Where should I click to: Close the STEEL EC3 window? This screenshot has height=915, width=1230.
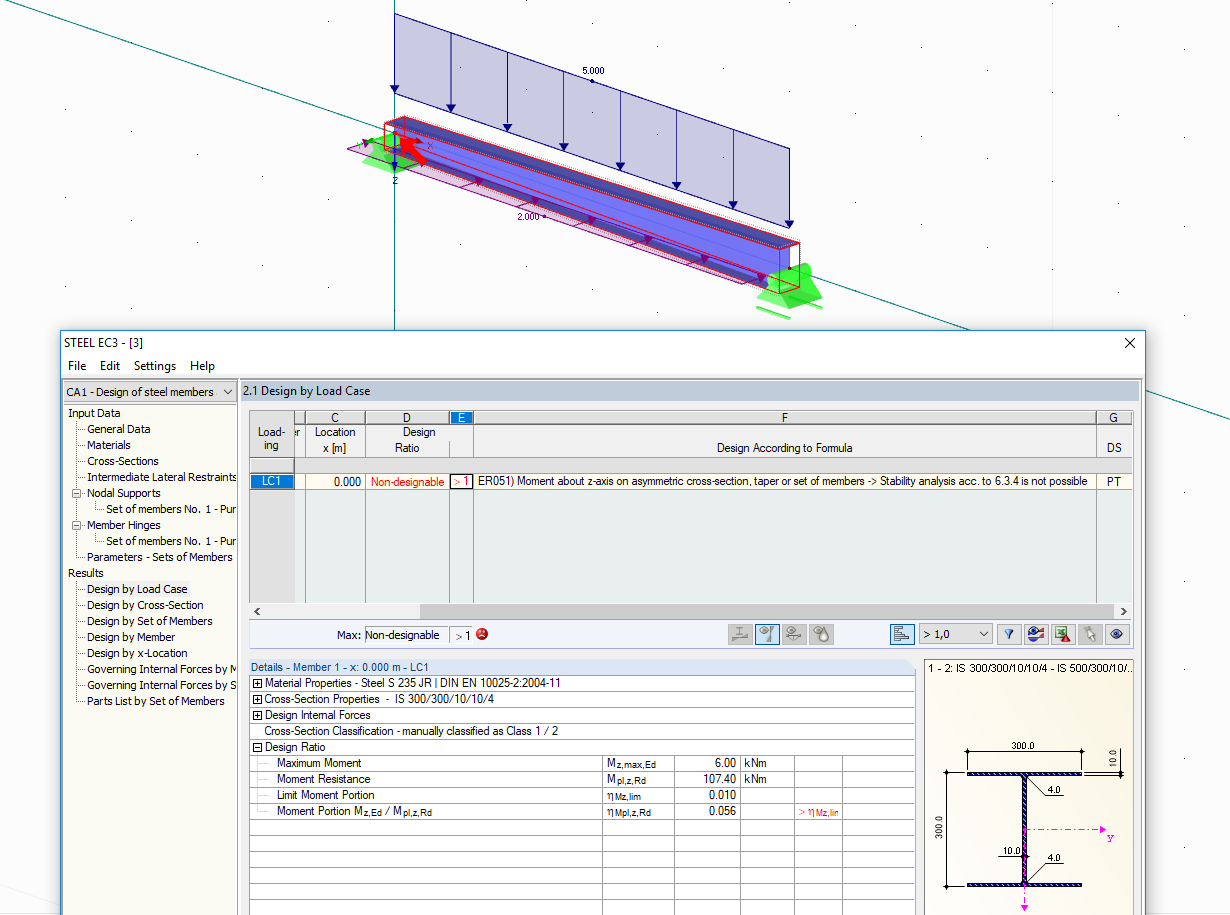1130,343
